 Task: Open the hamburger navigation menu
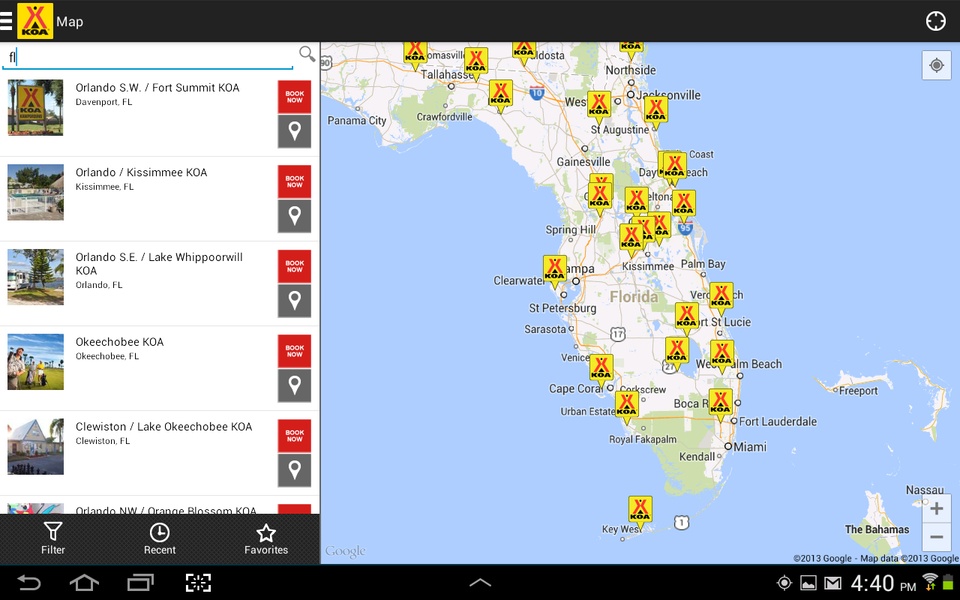coord(6,21)
